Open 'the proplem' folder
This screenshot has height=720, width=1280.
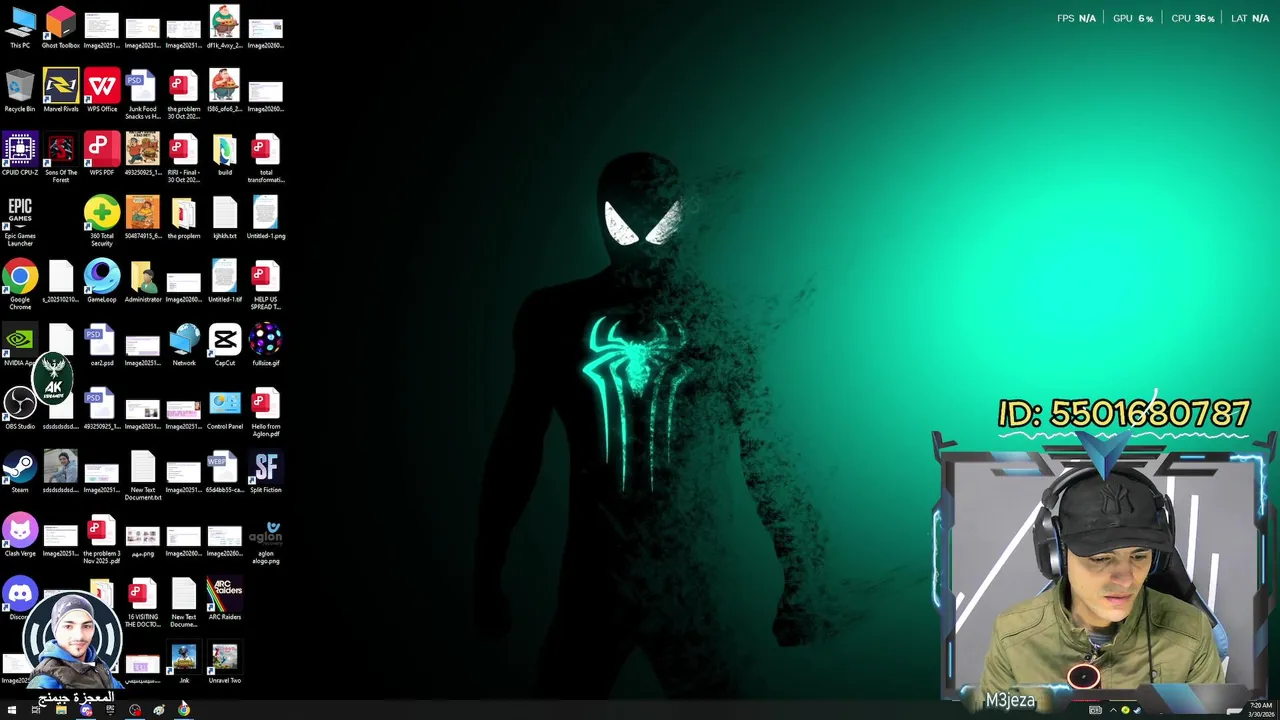[x=184, y=218]
